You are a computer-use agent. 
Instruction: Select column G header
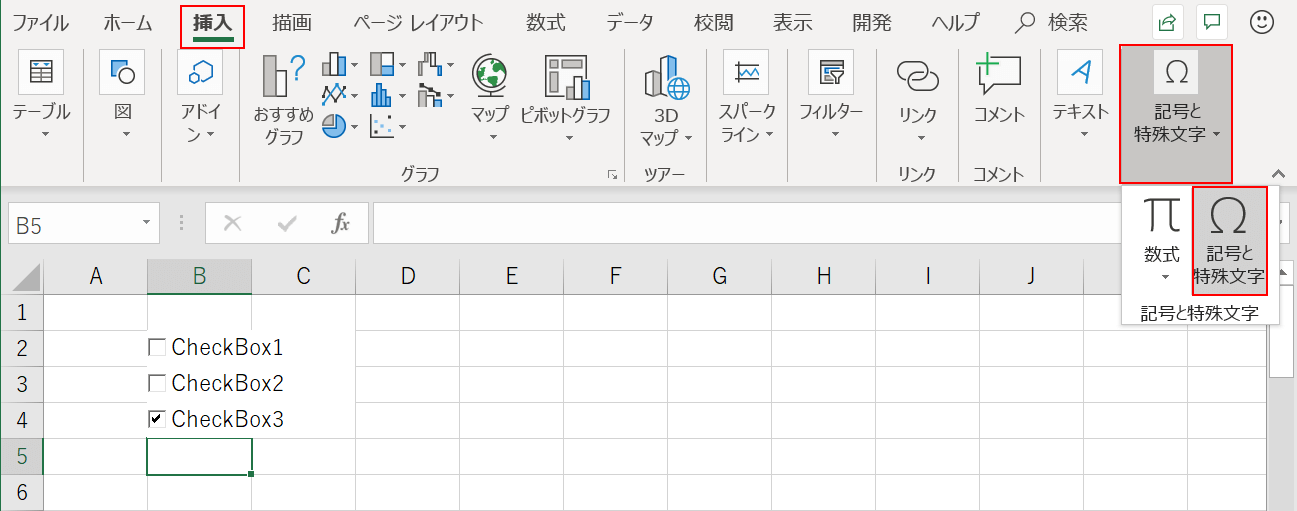tap(719, 277)
